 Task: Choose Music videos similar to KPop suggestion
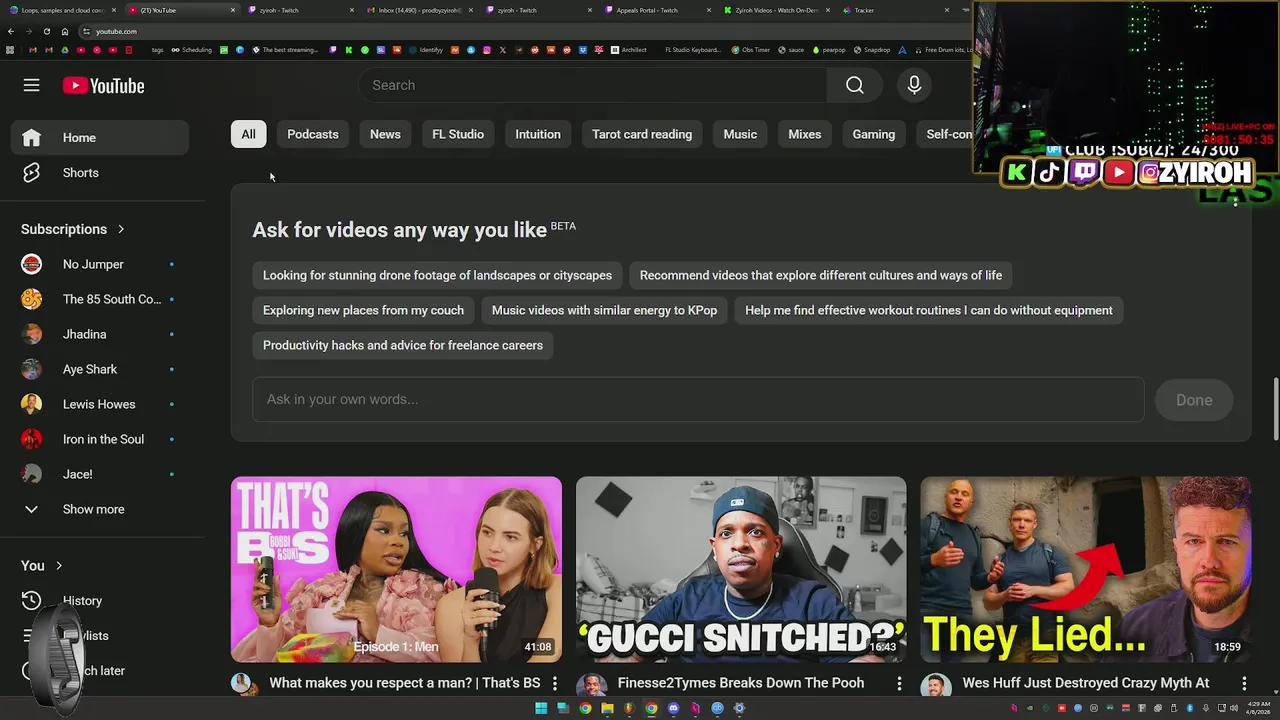coord(604,310)
